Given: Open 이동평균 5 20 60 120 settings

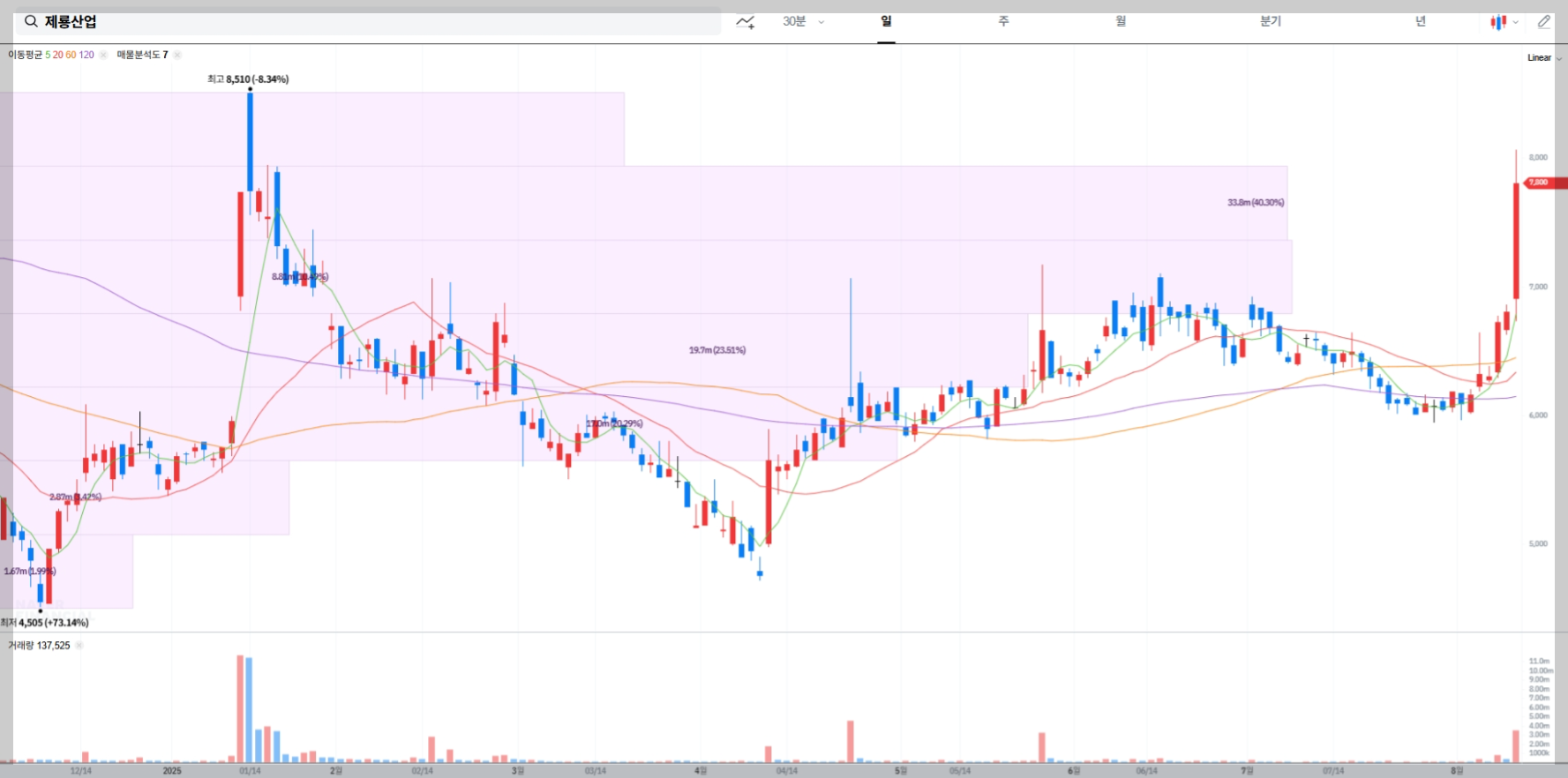Looking at the screenshot, I should (51, 55).
